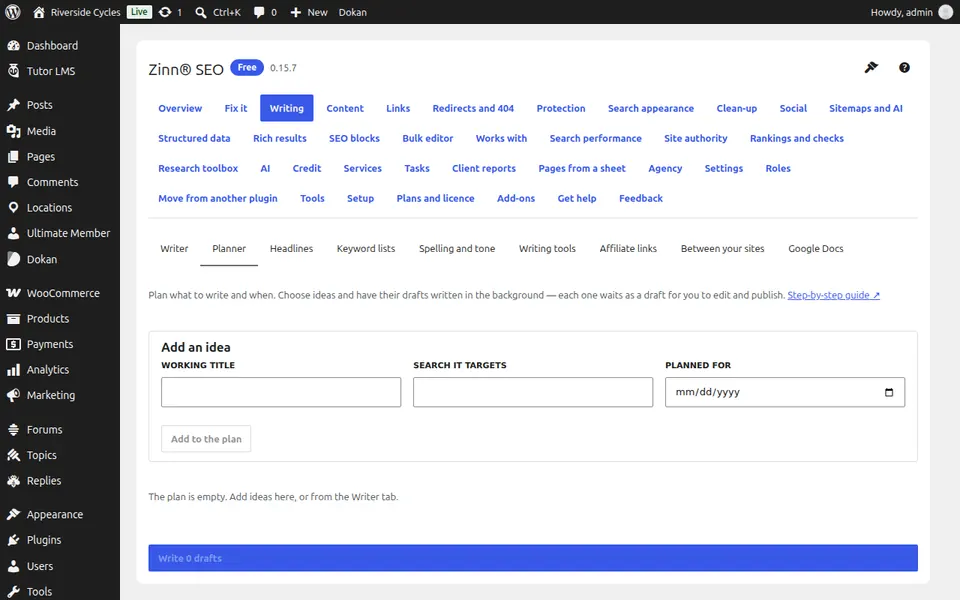Image resolution: width=960 pixels, height=600 pixels.
Task: Click the Add to the plan button
Action: pos(206,439)
